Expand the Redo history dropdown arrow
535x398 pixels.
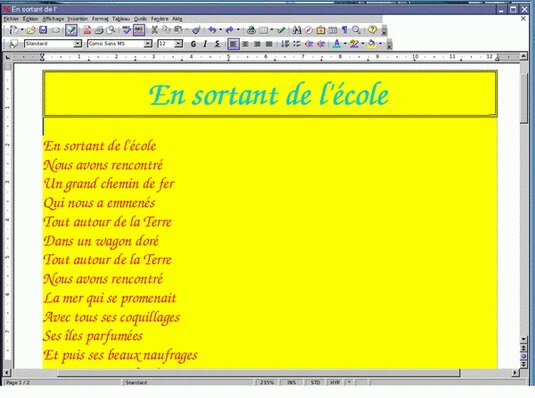click(x=238, y=30)
